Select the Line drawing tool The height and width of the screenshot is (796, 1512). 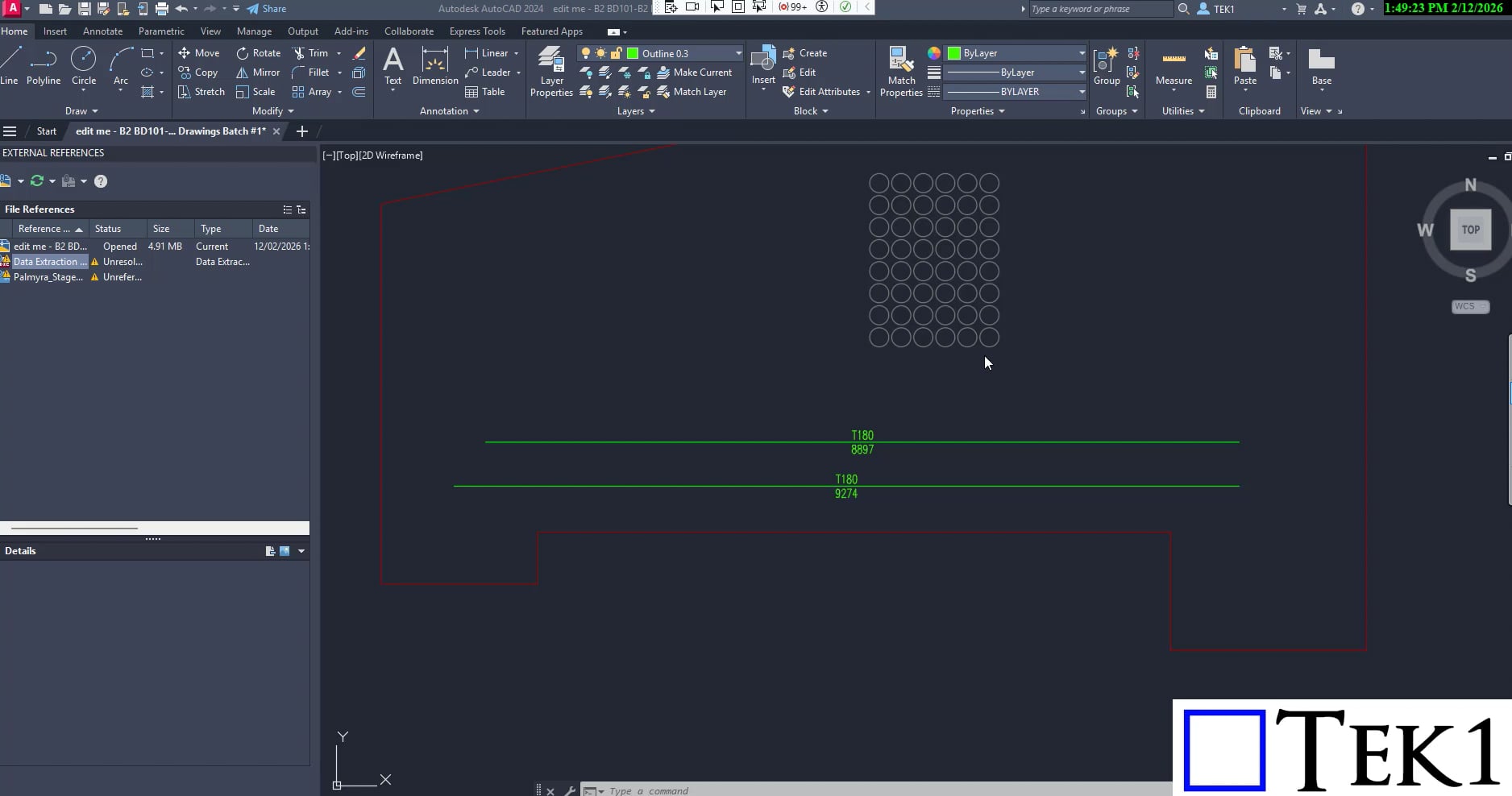10,66
